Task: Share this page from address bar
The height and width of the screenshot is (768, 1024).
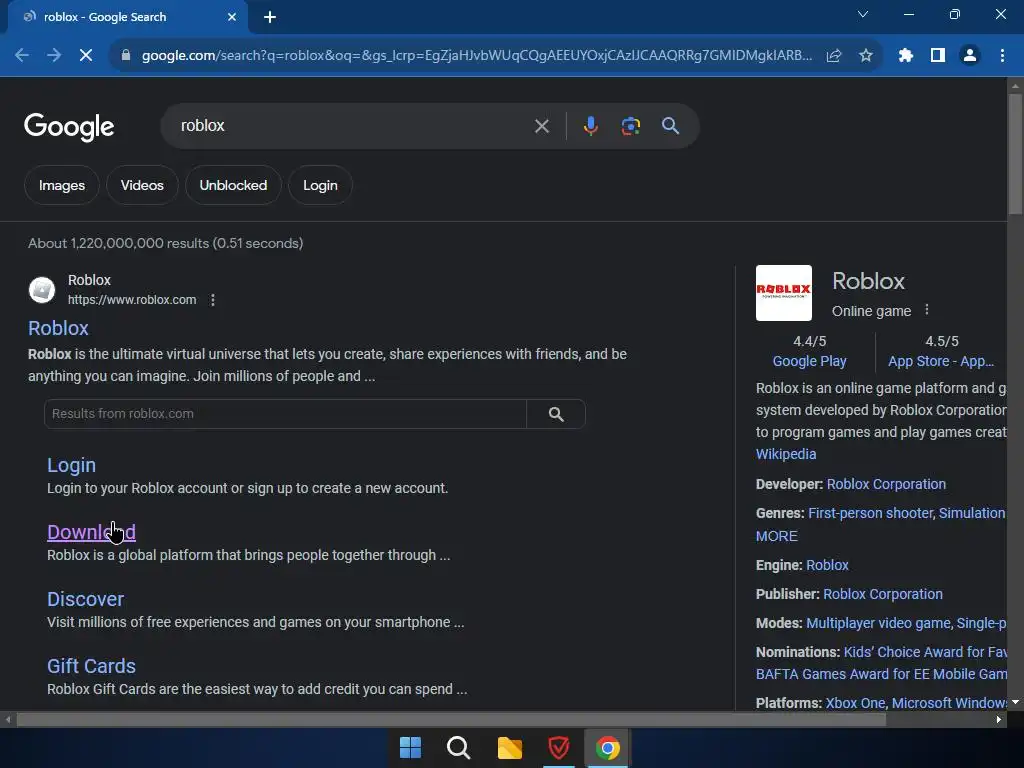Action: (x=834, y=56)
